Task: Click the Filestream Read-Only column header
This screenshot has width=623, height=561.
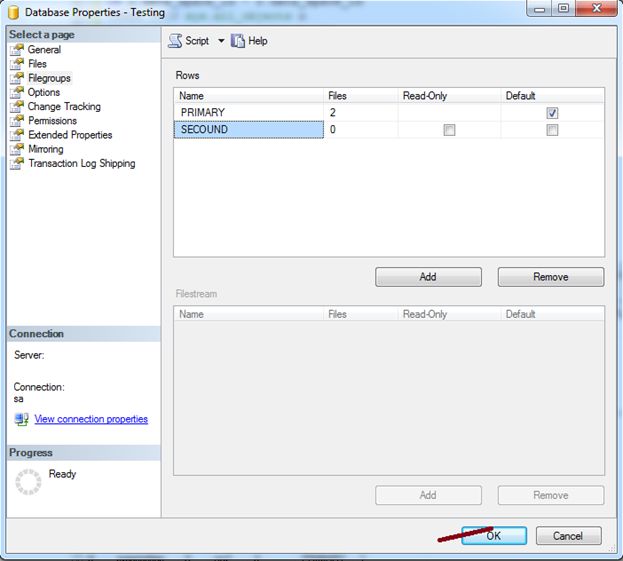Action: [449, 314]
